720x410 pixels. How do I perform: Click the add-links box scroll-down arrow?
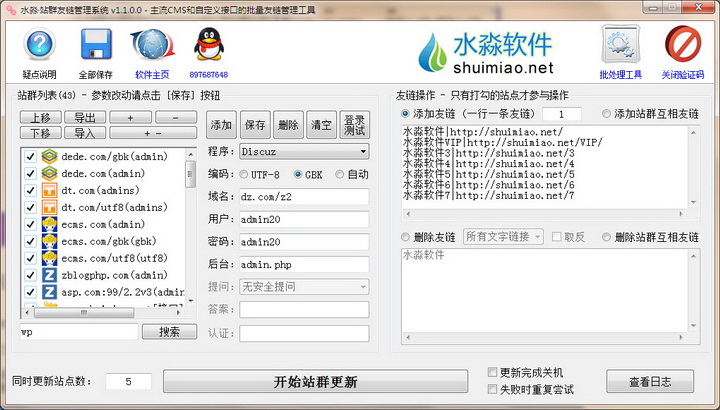click(694, 202)
